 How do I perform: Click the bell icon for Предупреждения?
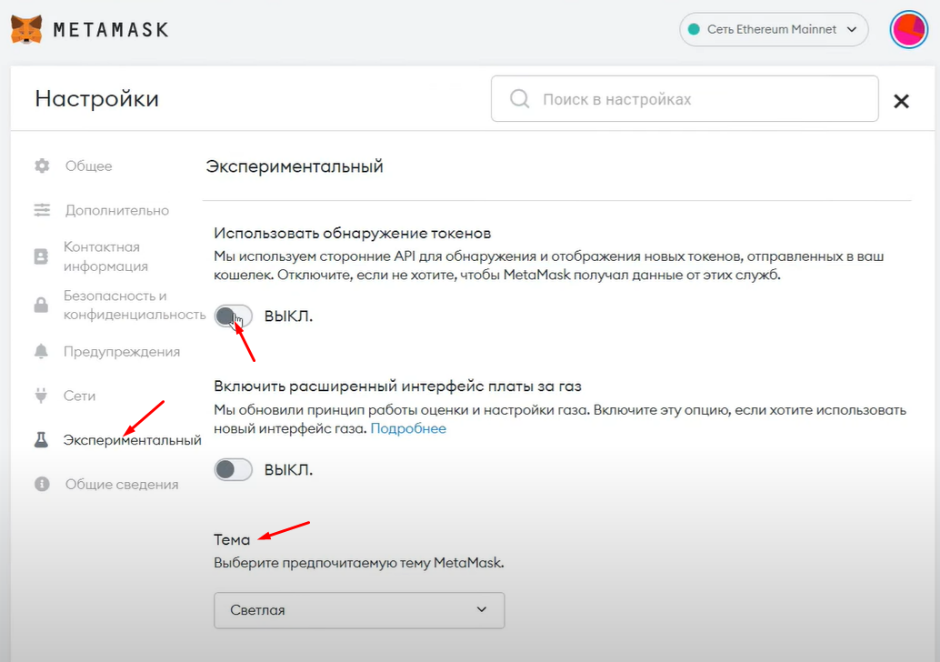point(41,351)
